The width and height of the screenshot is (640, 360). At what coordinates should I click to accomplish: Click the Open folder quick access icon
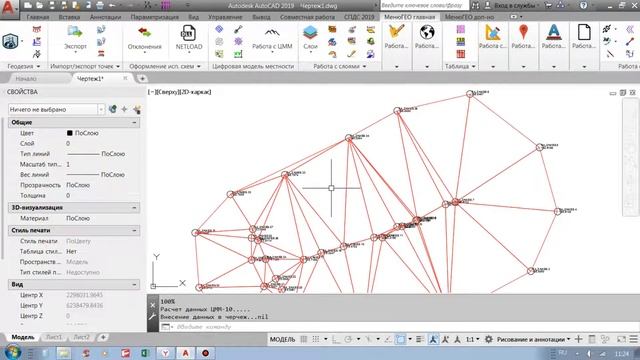coord(40,5)
